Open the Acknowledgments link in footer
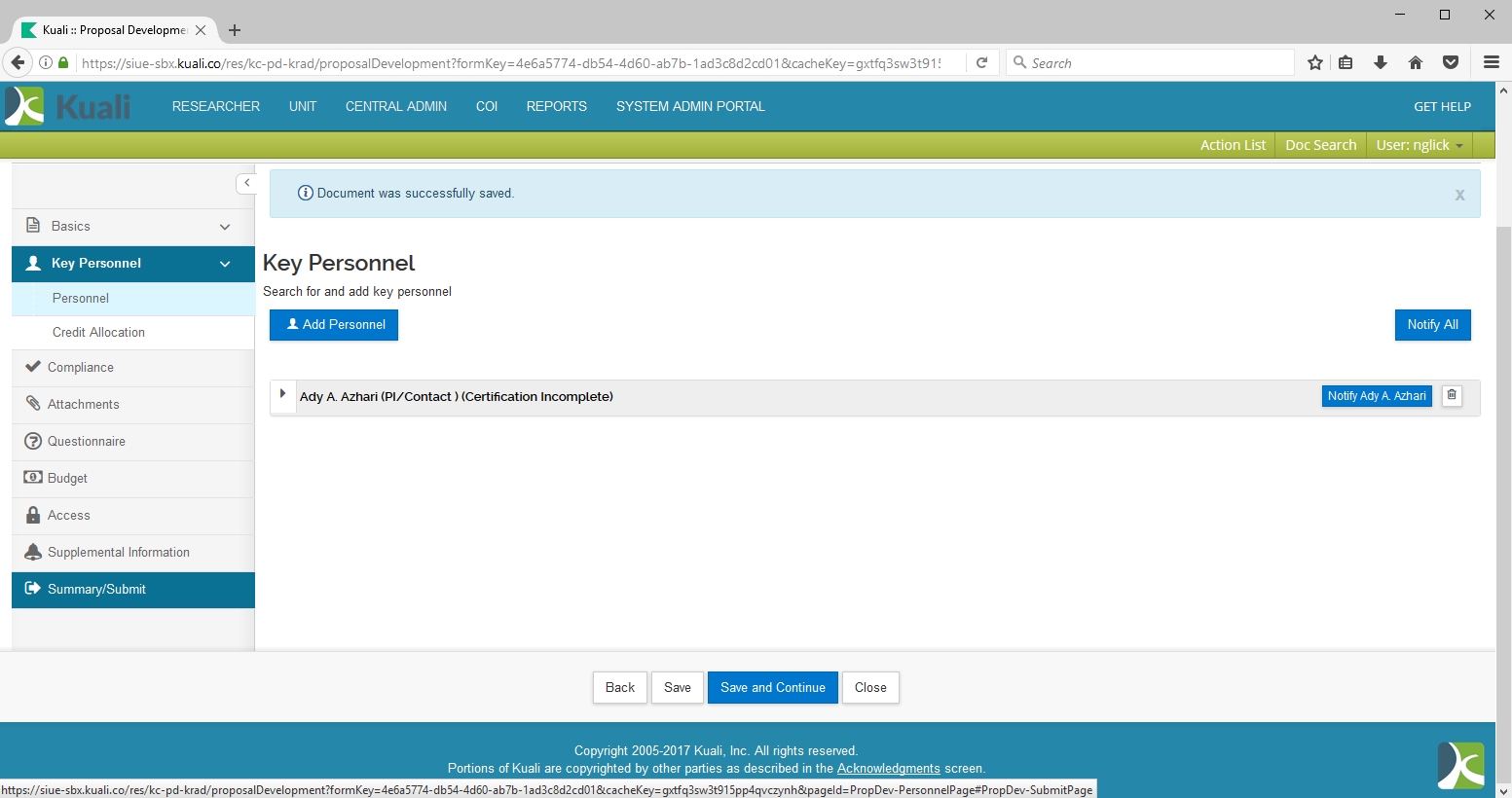The height and width of the screenshot is (798, 1512). click(x=888, y=768)
